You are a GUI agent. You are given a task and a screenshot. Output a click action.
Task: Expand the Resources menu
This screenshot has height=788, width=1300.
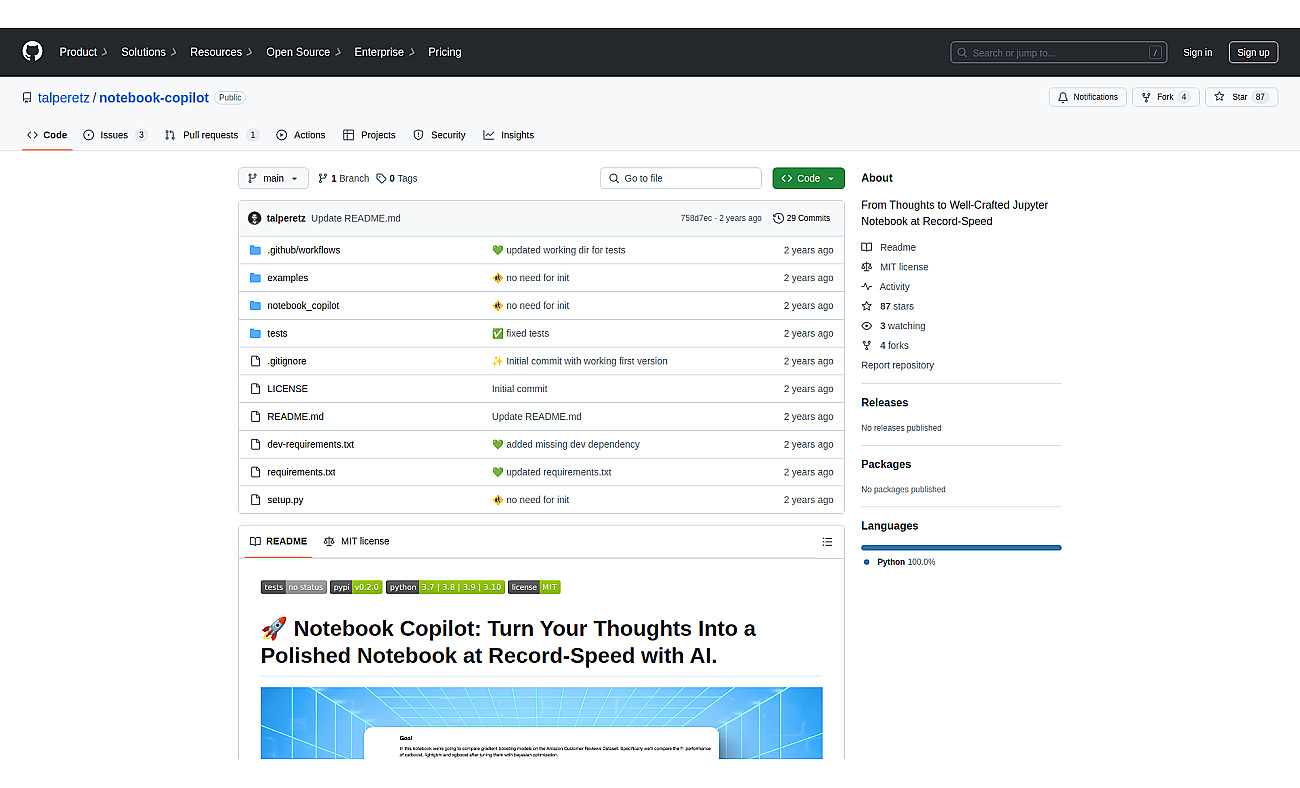[x=221, y=52]
